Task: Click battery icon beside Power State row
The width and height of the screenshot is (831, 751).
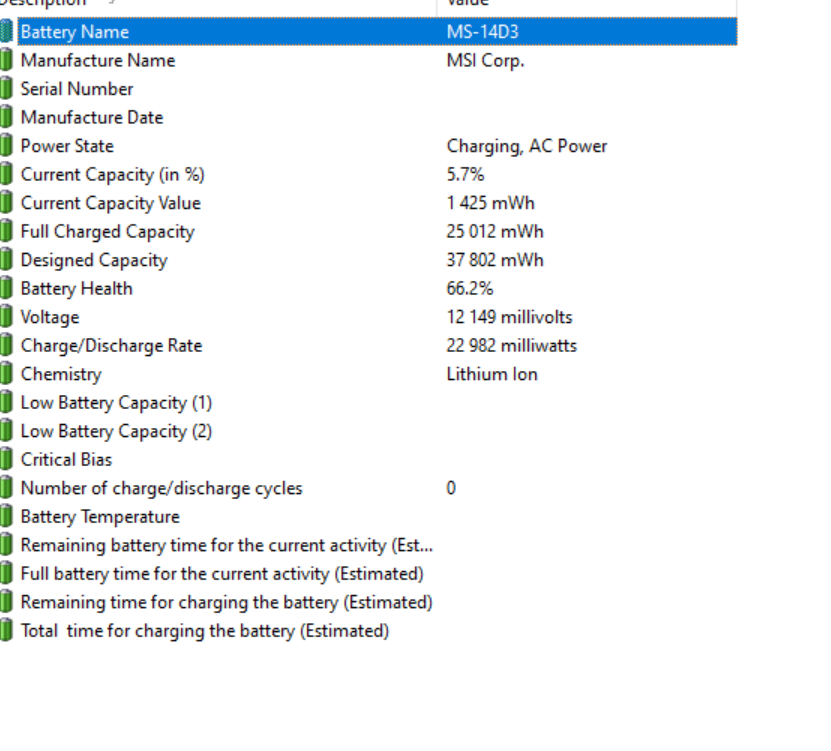Action: [x=6, y=146]
